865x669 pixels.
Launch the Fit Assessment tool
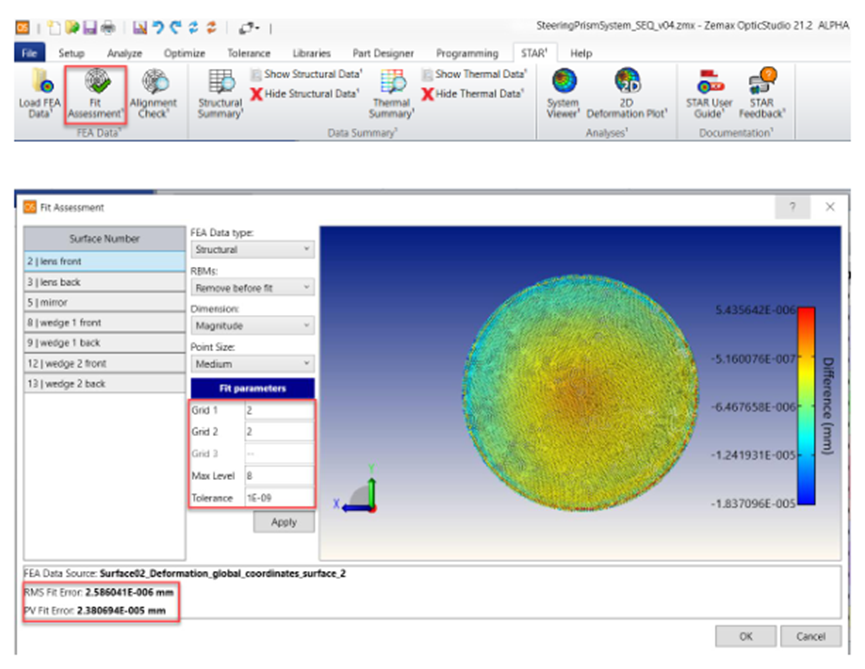point(94,95)
